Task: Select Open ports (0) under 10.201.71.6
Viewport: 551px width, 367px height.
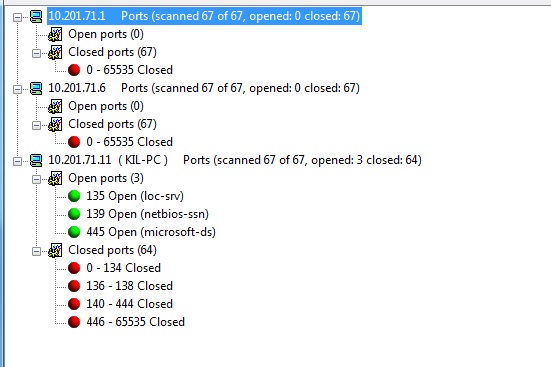Action: (106, 106)
